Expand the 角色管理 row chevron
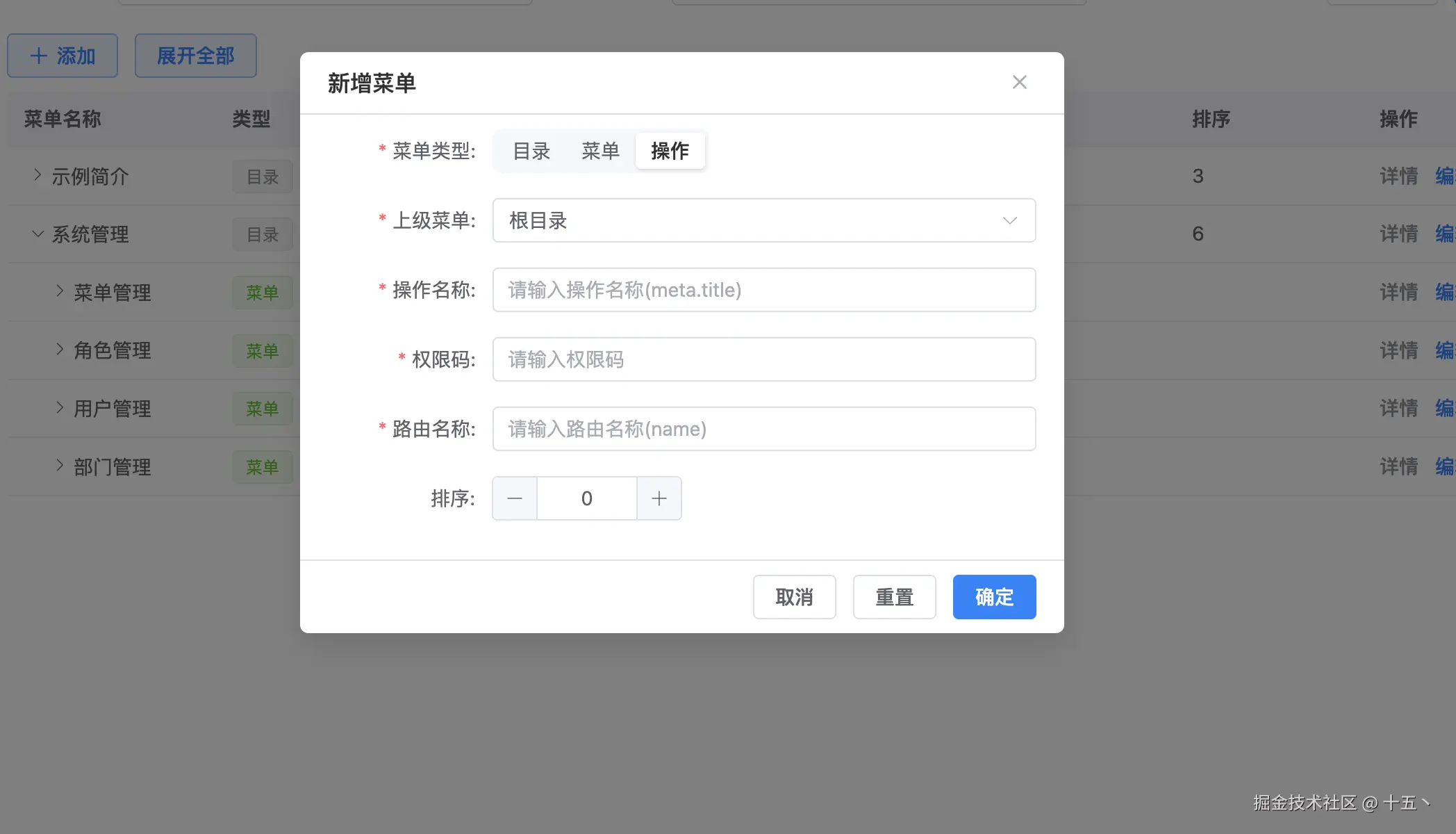The image size is (1456, 834). coord(60,350)
